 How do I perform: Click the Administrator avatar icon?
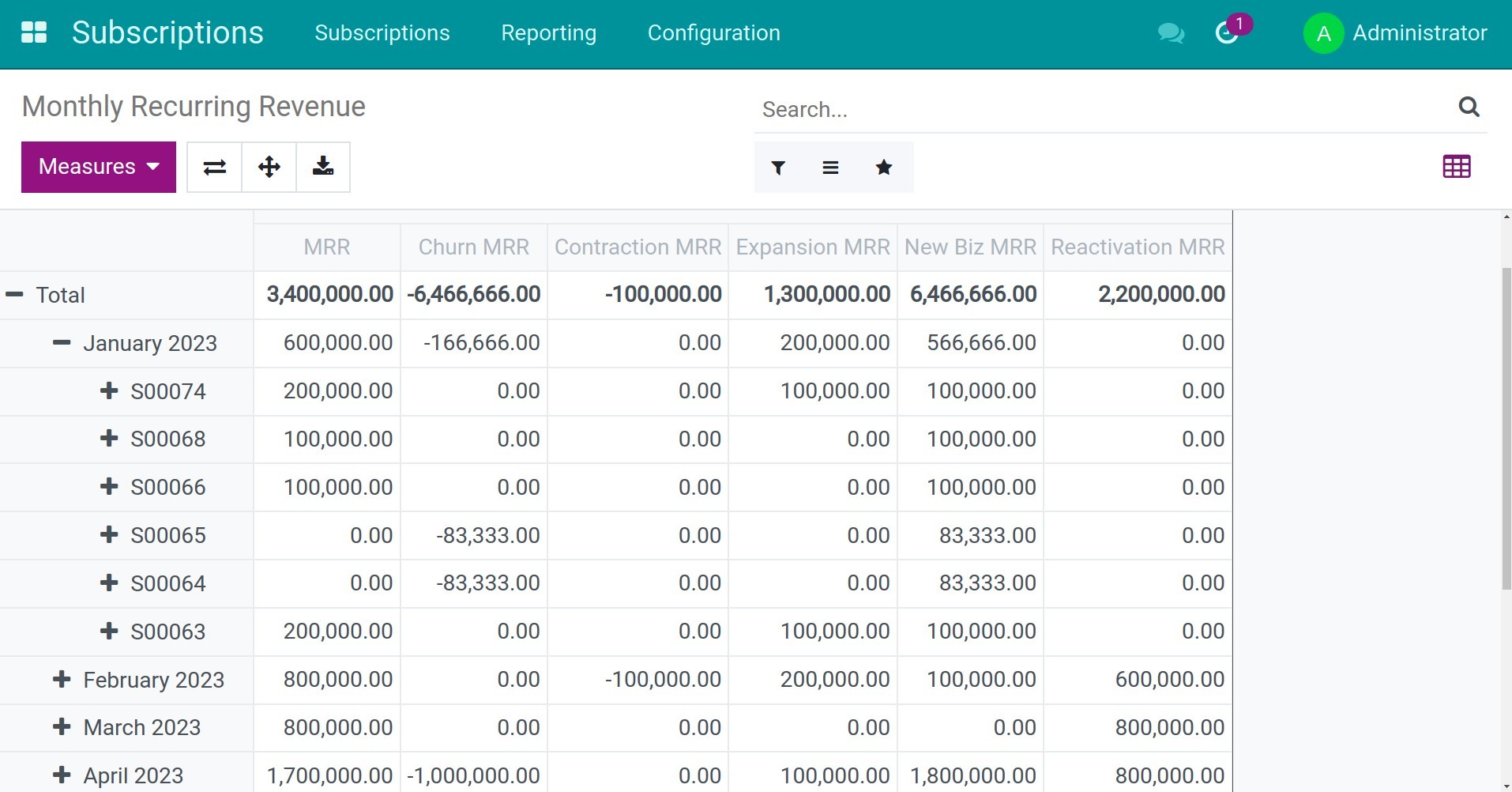(1323, 34)
